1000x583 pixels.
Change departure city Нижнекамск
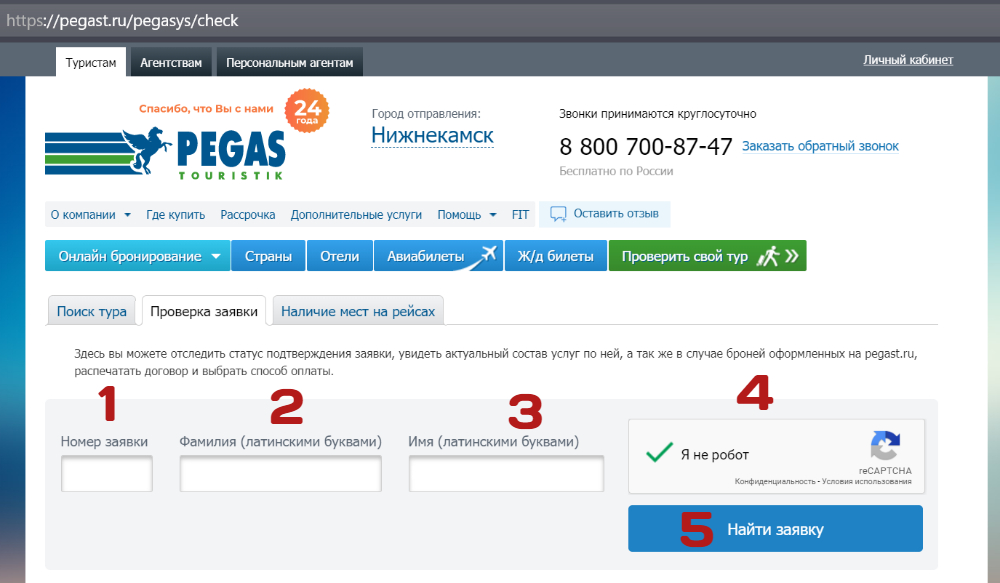(x=432, y=135)
